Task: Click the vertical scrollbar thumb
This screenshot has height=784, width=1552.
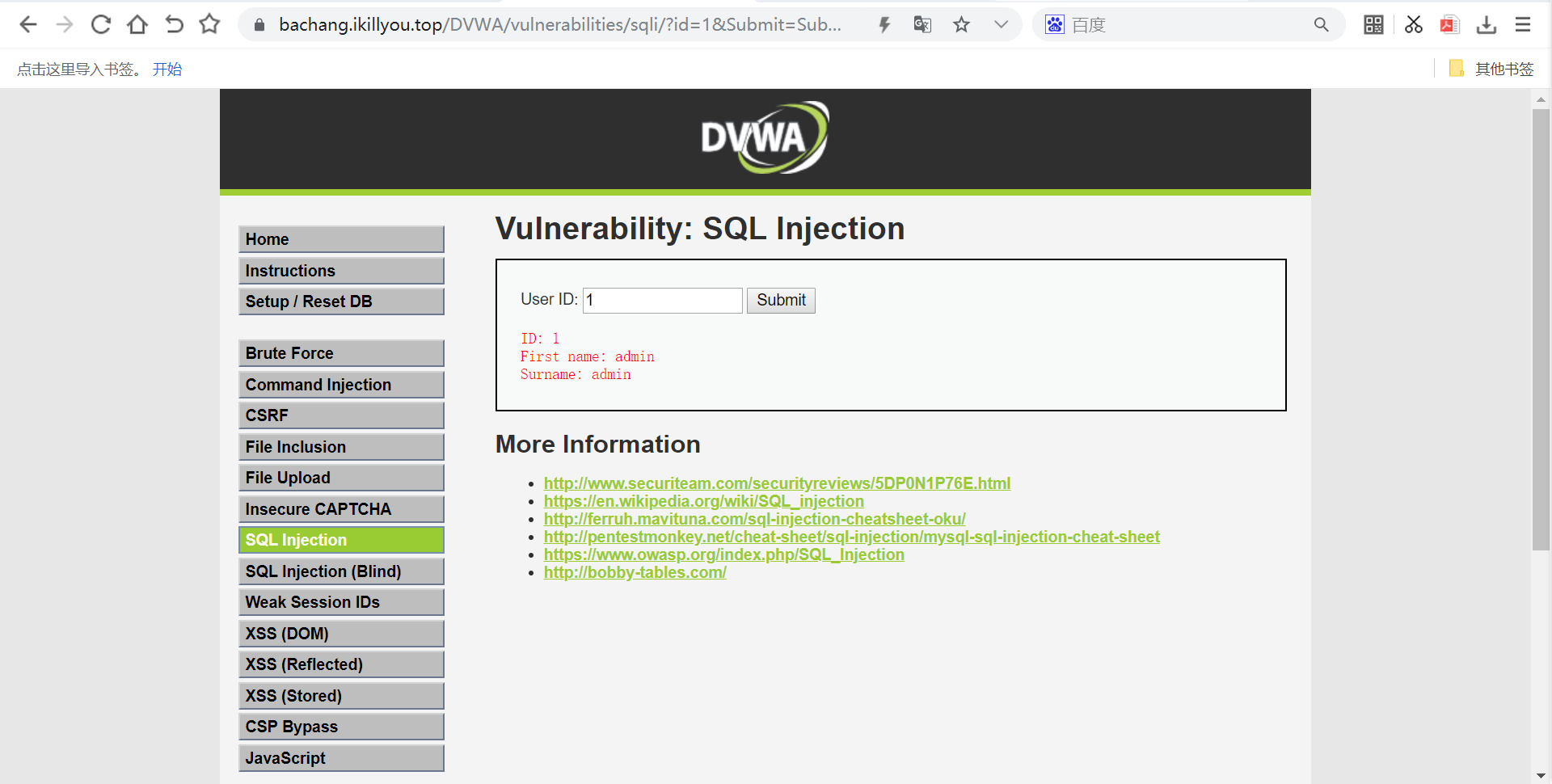Action: point(1541,330)
